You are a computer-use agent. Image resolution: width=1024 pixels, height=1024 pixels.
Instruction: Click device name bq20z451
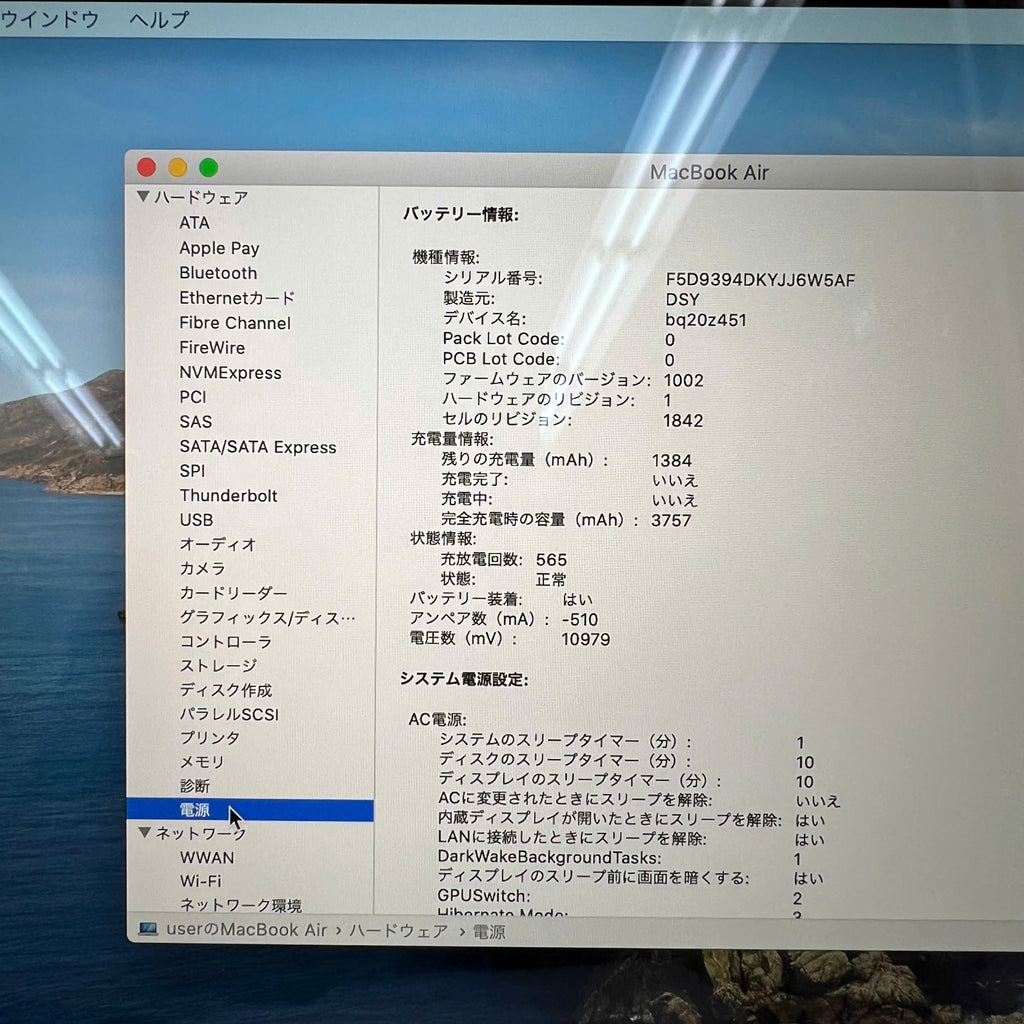point(705,320)
